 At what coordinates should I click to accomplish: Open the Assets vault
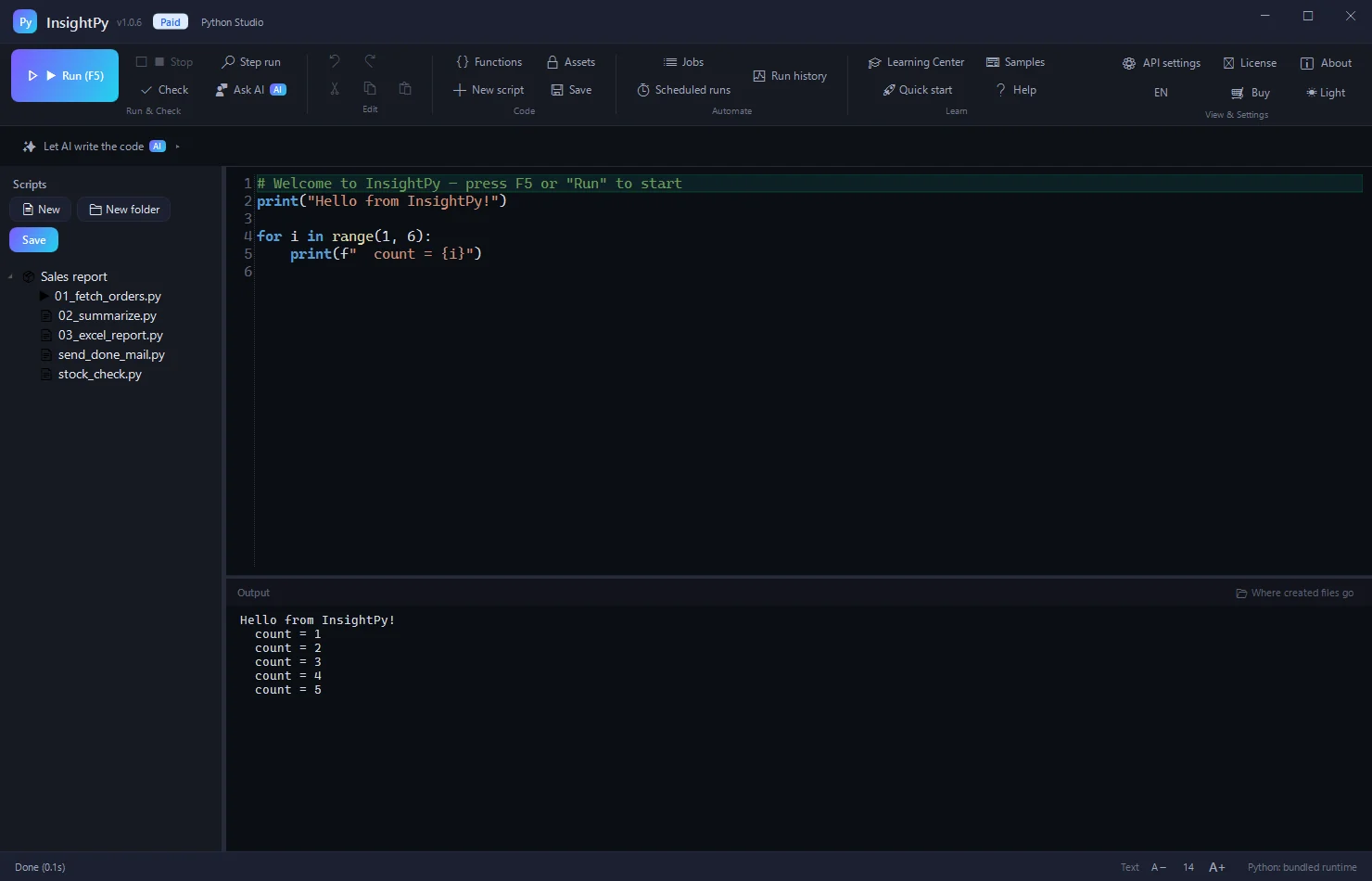(x=571, y=62)
